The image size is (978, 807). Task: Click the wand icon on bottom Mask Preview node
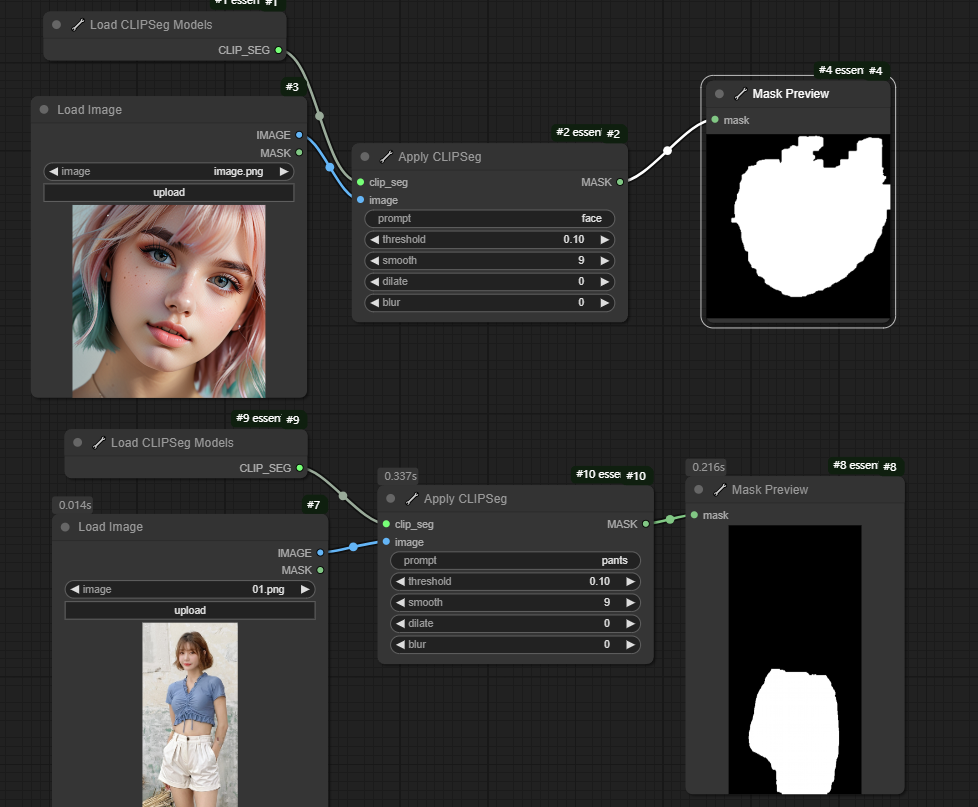click(720, 490)
